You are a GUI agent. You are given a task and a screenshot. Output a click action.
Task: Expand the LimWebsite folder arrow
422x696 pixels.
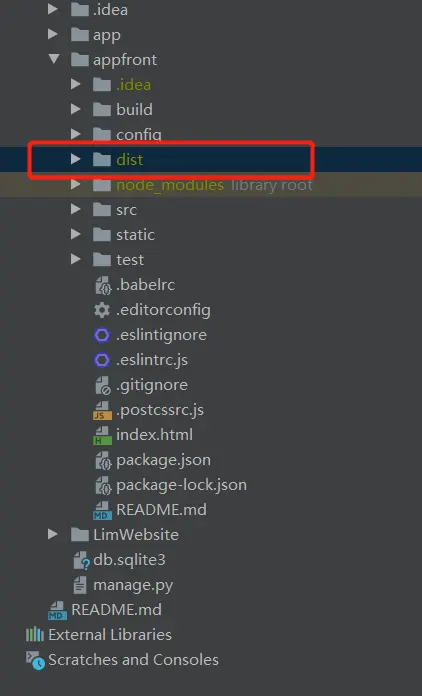pyautogui.click(x=53, y=534)
